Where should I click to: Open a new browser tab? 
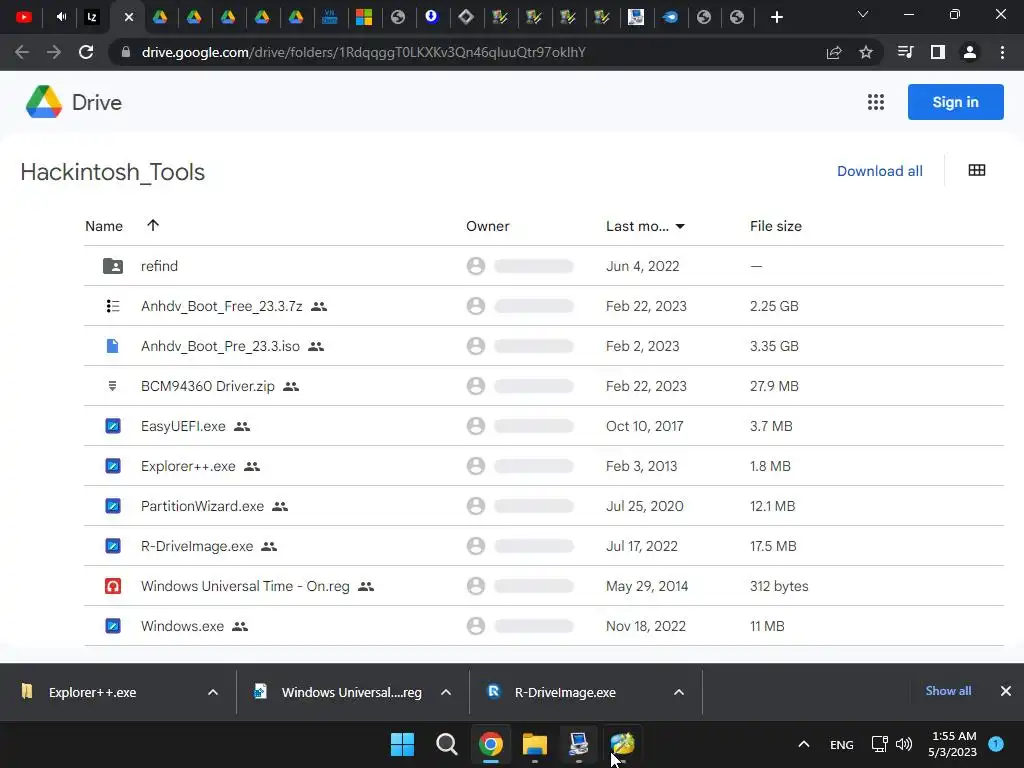click(776, 17)
